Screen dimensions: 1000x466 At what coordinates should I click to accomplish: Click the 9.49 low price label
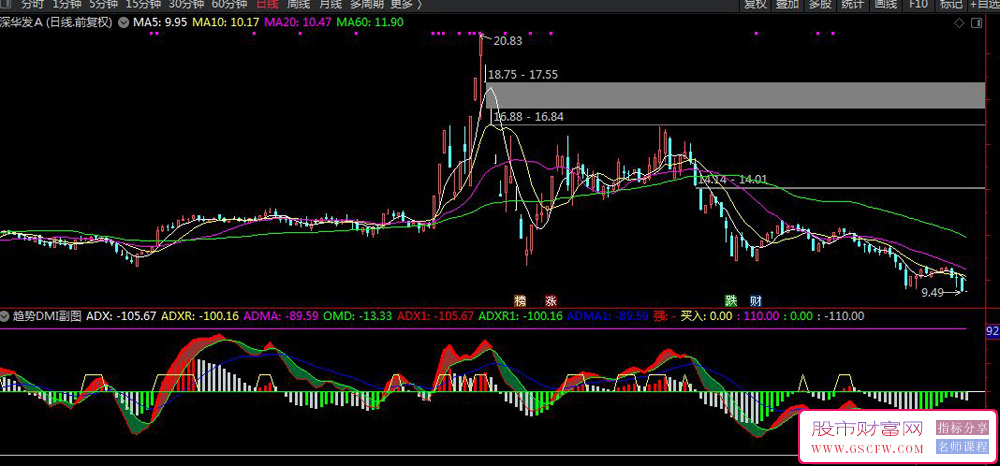tap(932, 293)
